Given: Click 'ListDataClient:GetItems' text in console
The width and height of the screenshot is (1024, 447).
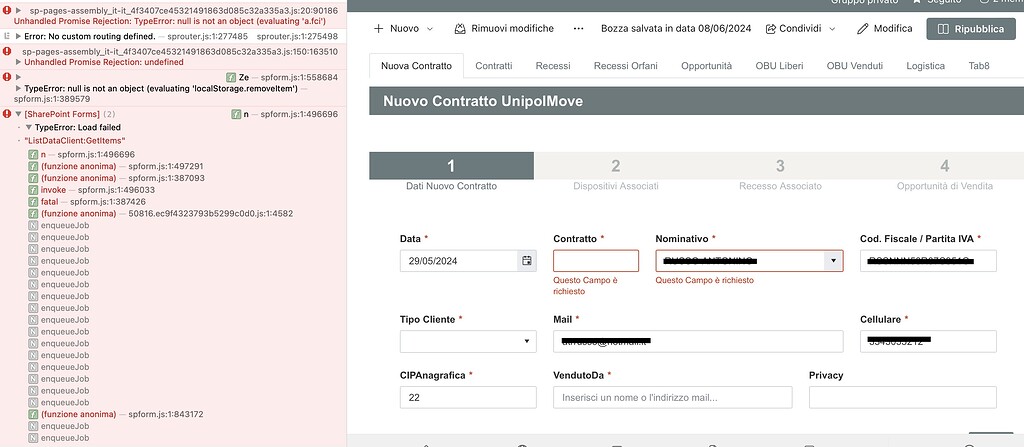Looking at the screenshot, I should click(74, 141).
